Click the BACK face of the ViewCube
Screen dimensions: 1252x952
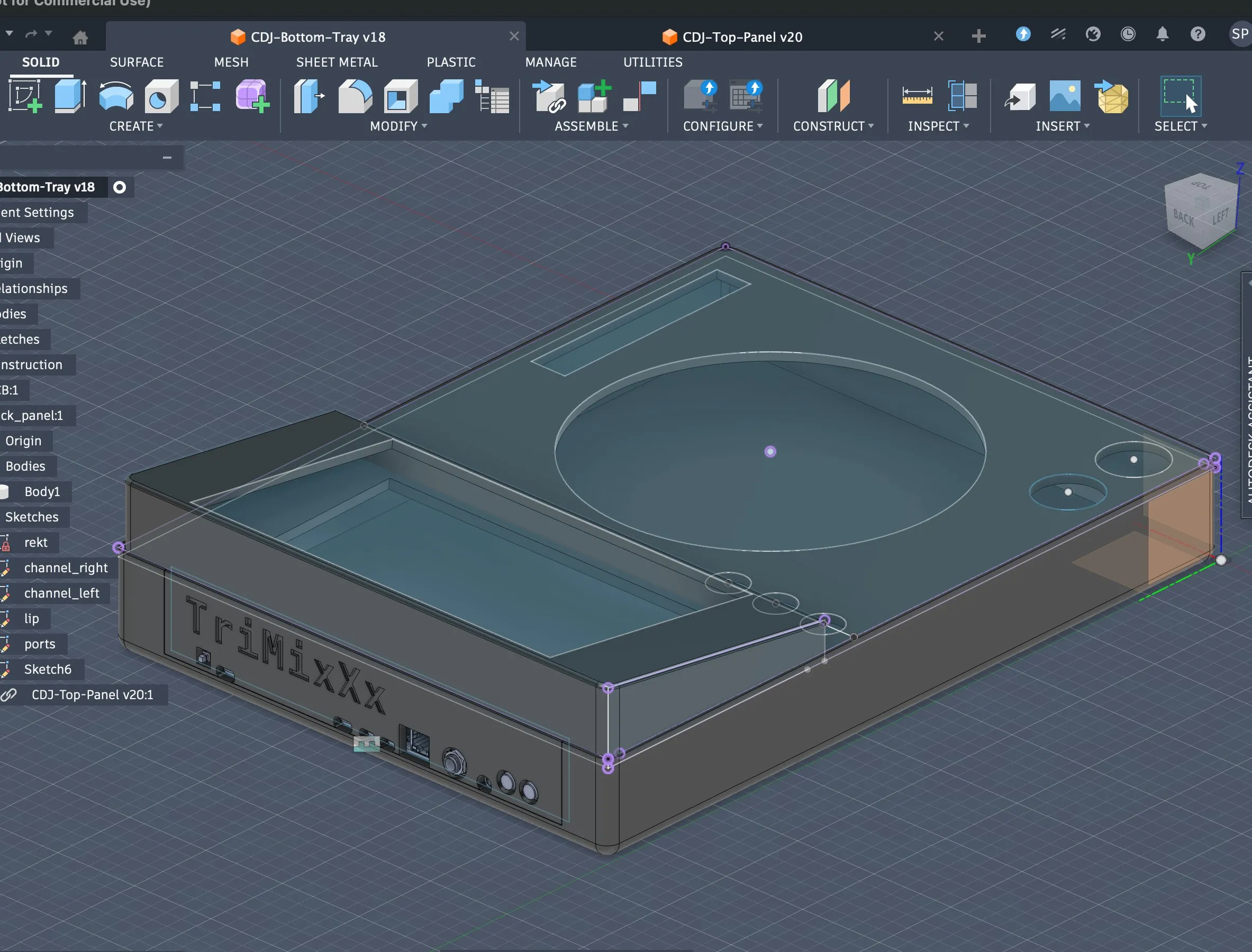[x=1183, y=218]
